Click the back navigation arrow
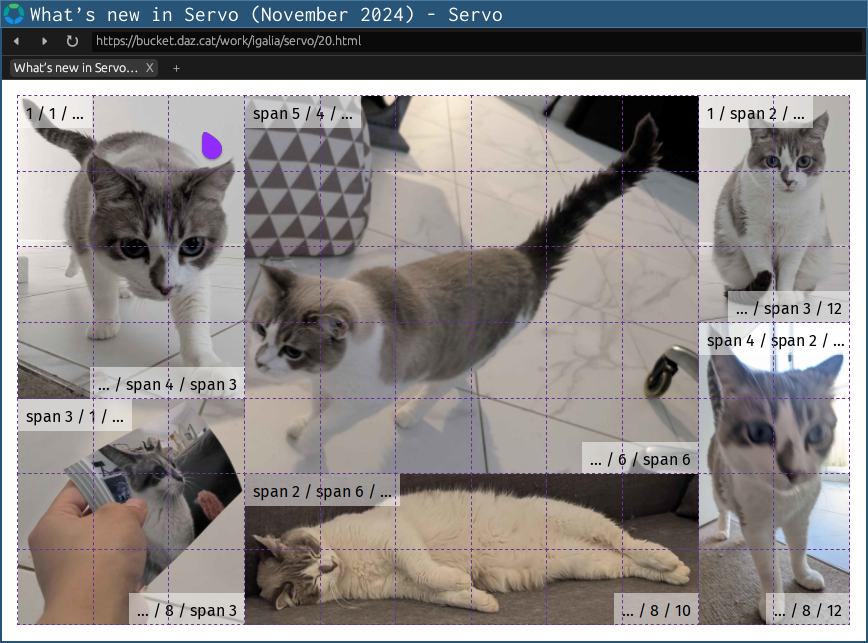Viewport: 868px width, 643px height. tap(15, 42)
